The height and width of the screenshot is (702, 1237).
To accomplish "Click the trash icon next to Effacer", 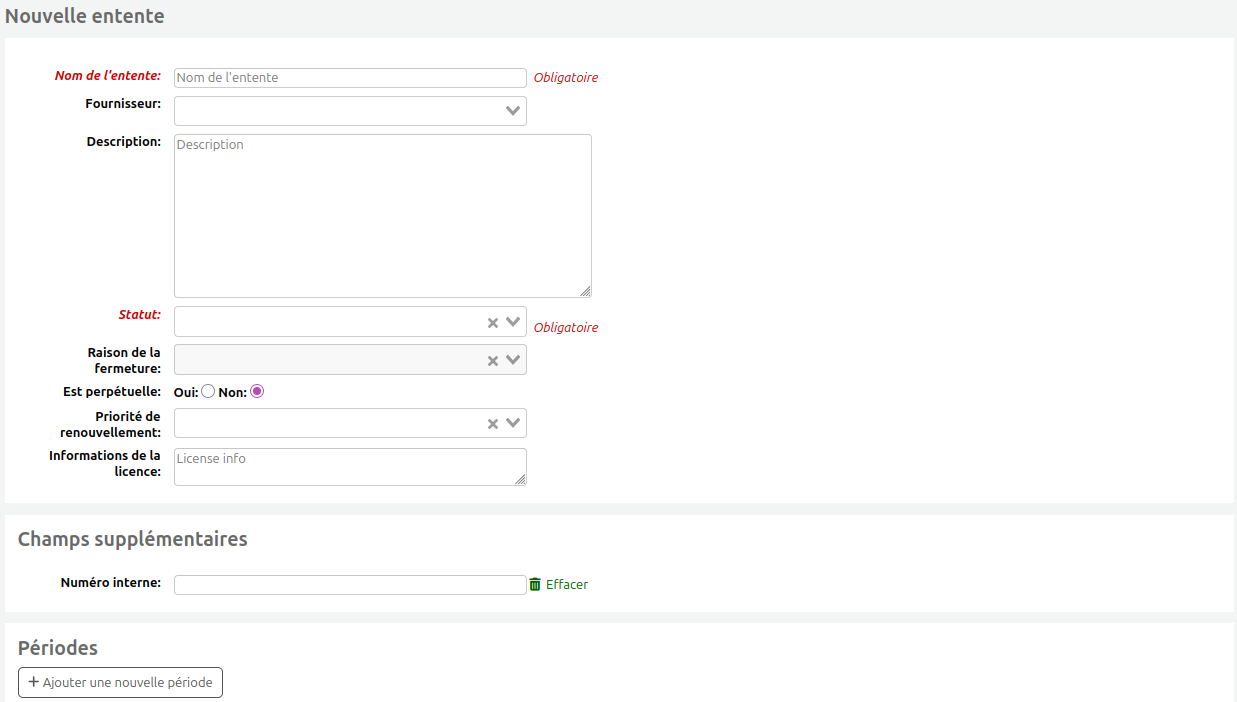I will 535,585.
